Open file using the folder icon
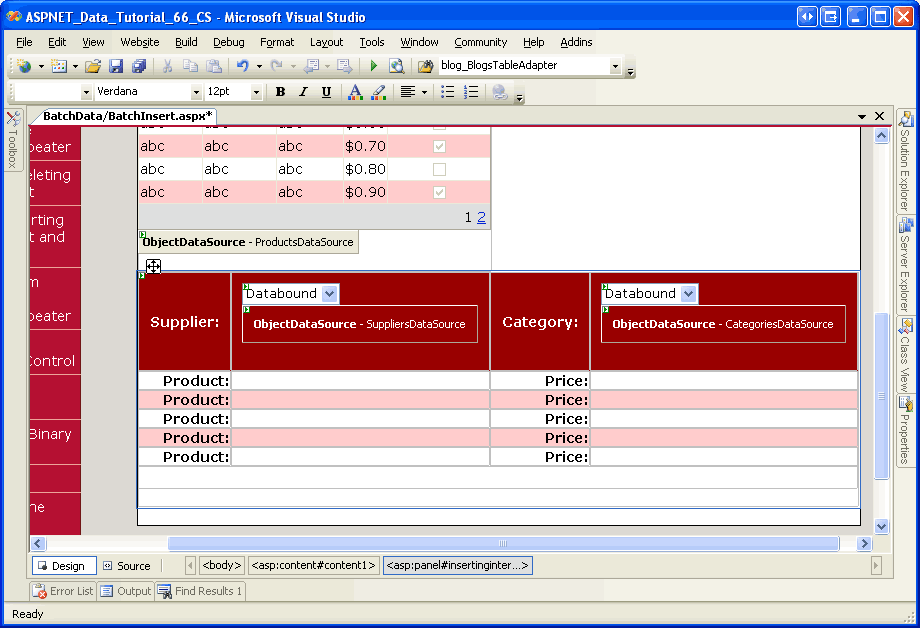This screenshot has height=628, width=920. point(92,66)
